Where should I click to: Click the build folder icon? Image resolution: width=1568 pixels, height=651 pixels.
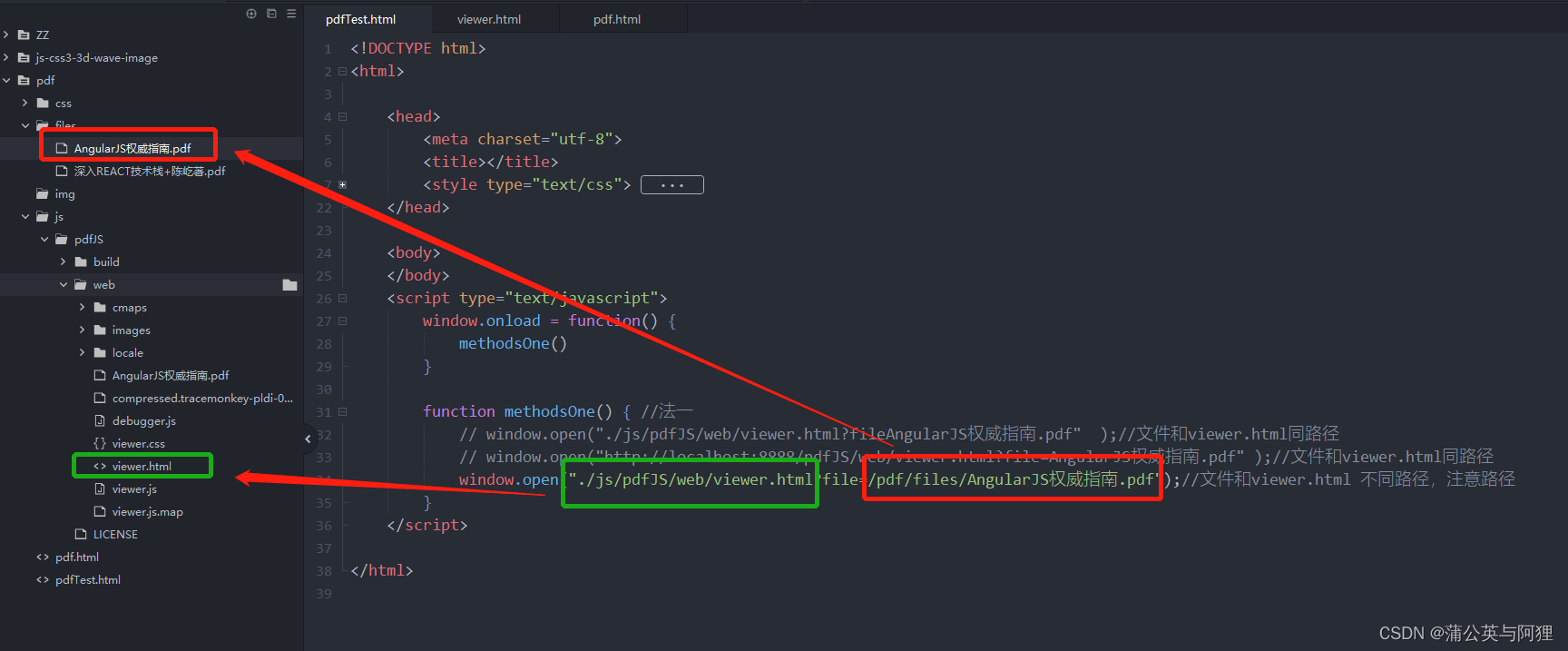point(81,261)
